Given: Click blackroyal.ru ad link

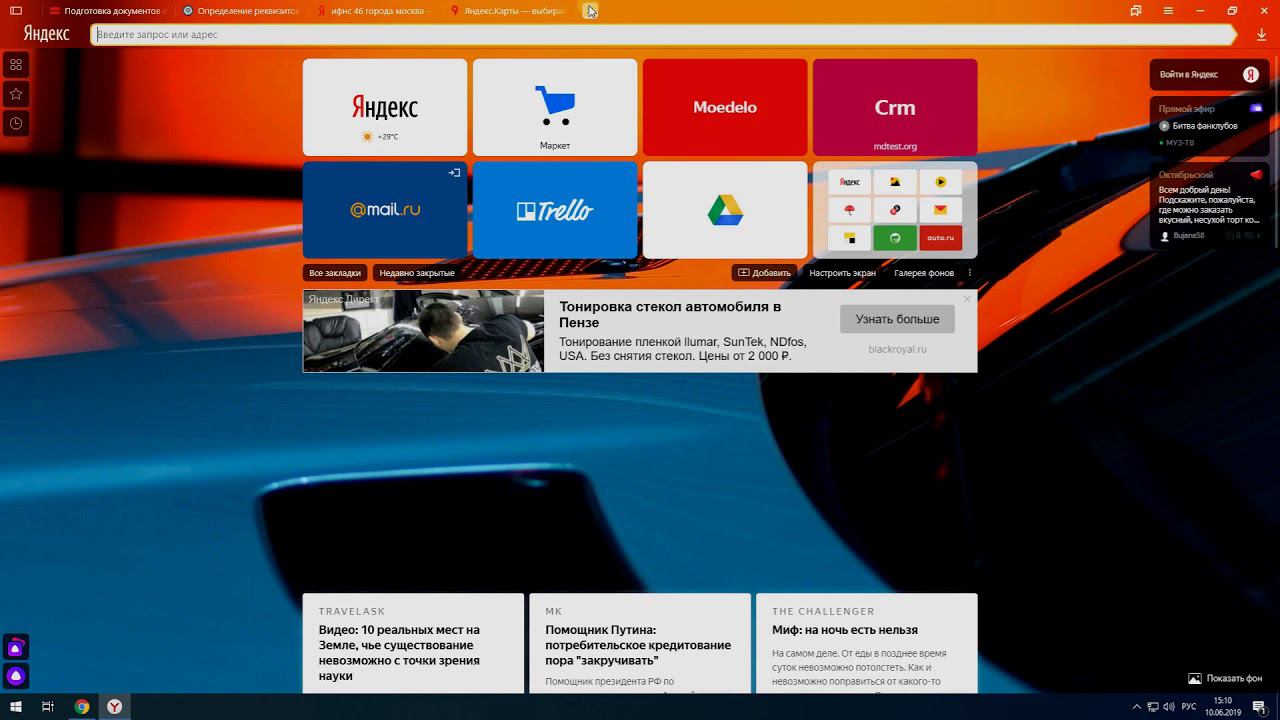Looking at the screenshot, I should point(897,349).
